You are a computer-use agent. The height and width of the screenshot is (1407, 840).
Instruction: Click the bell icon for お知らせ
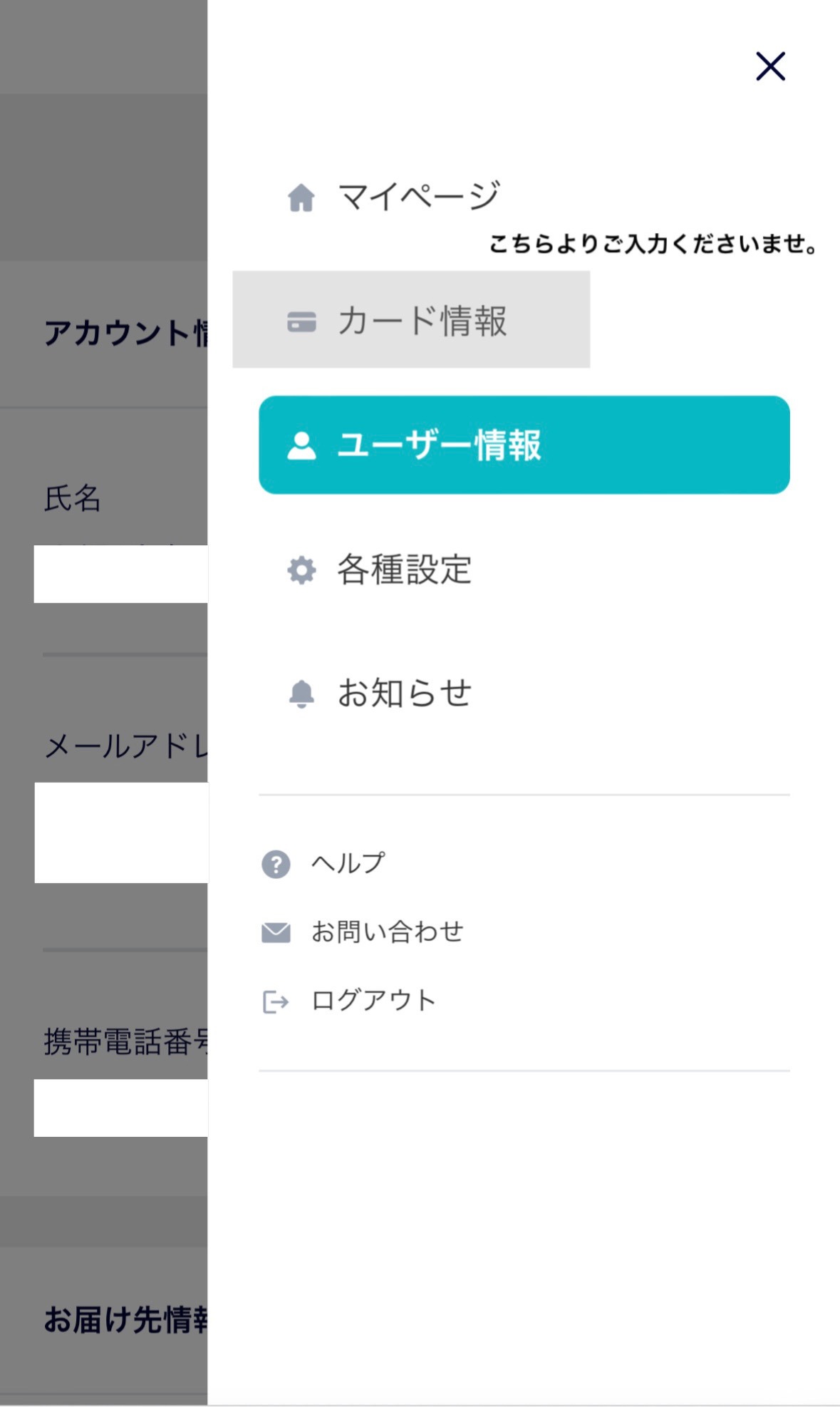pos(301,694)
